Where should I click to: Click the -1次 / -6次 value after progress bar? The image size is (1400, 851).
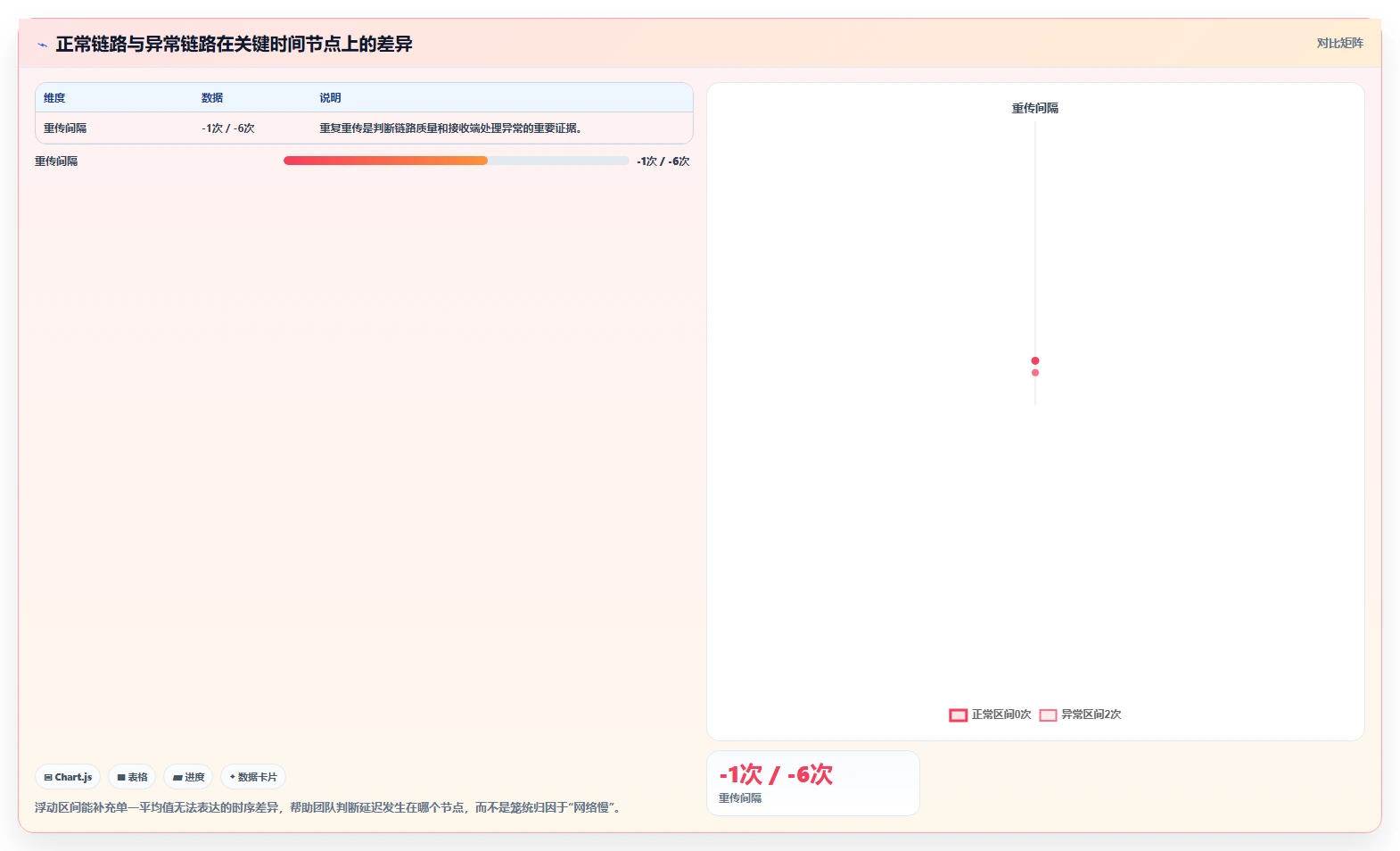663,161
